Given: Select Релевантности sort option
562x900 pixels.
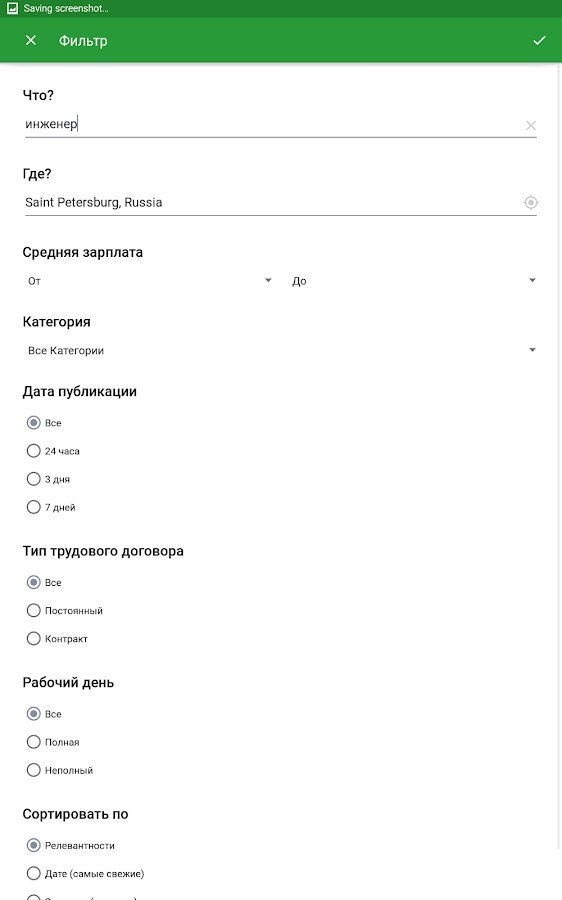Looking at the screenshot, I should point(71,845).
